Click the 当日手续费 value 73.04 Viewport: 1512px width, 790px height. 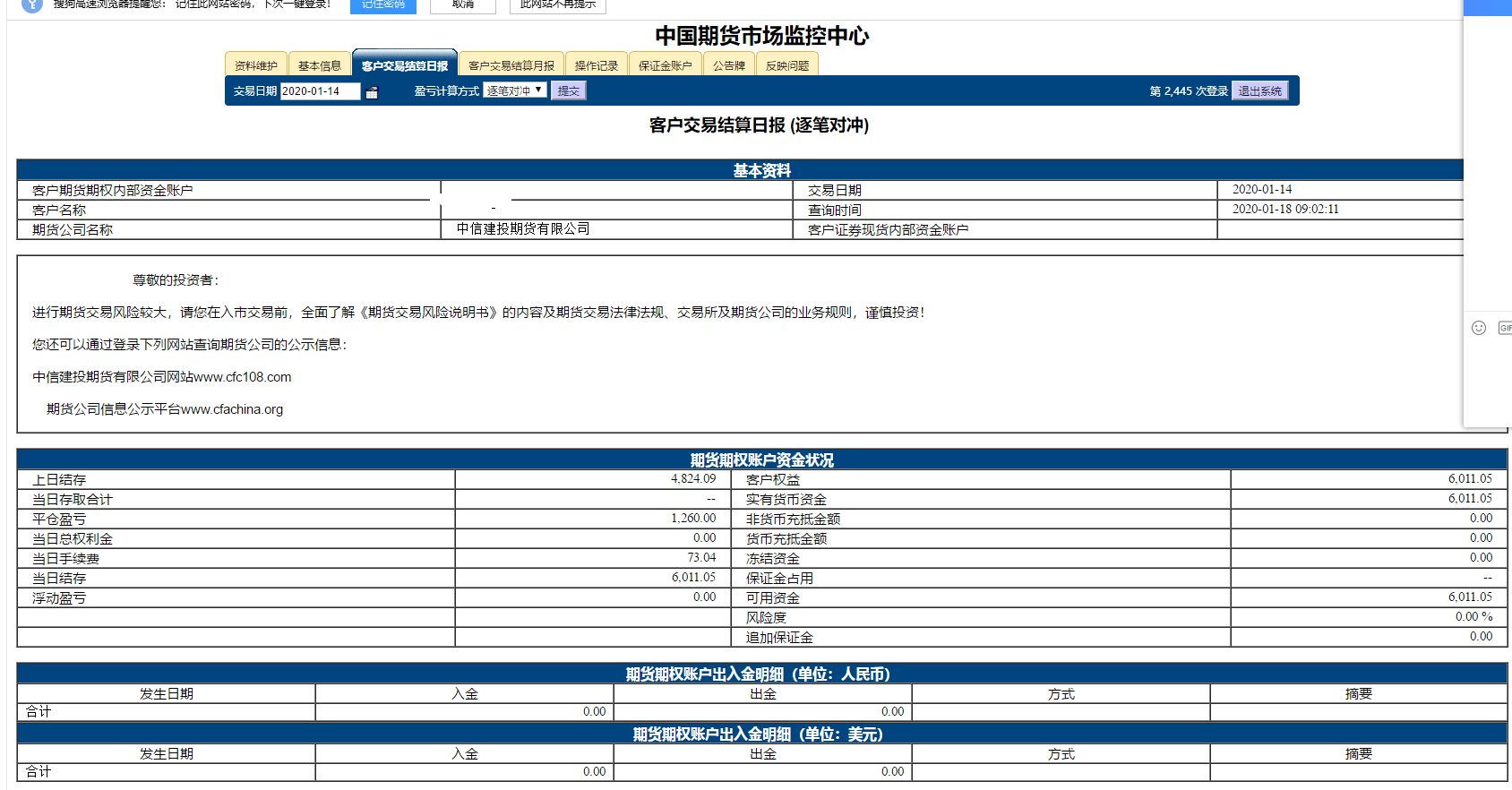coord(701,557)
